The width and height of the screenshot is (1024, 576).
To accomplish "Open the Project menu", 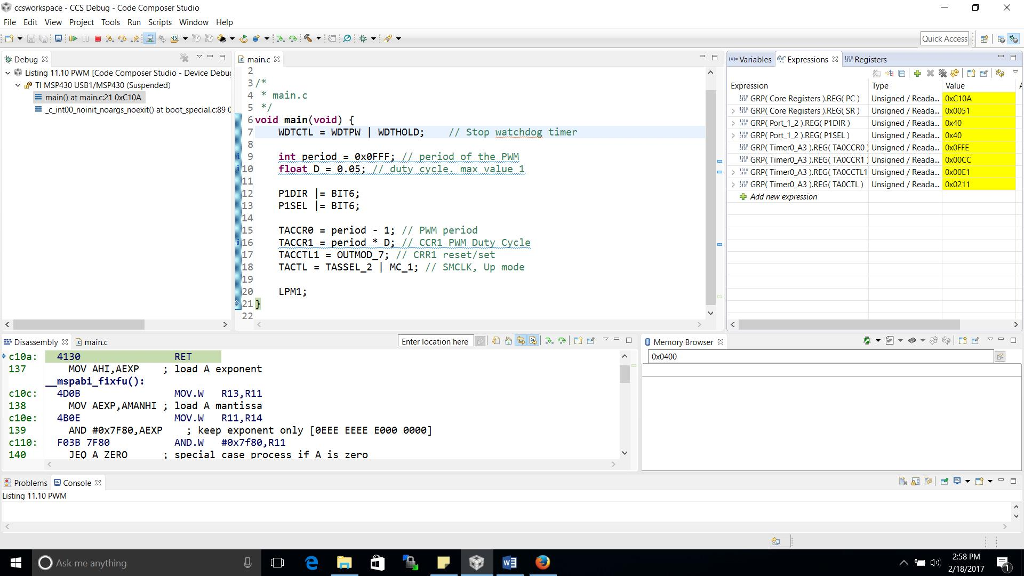I will click(81, 22).
